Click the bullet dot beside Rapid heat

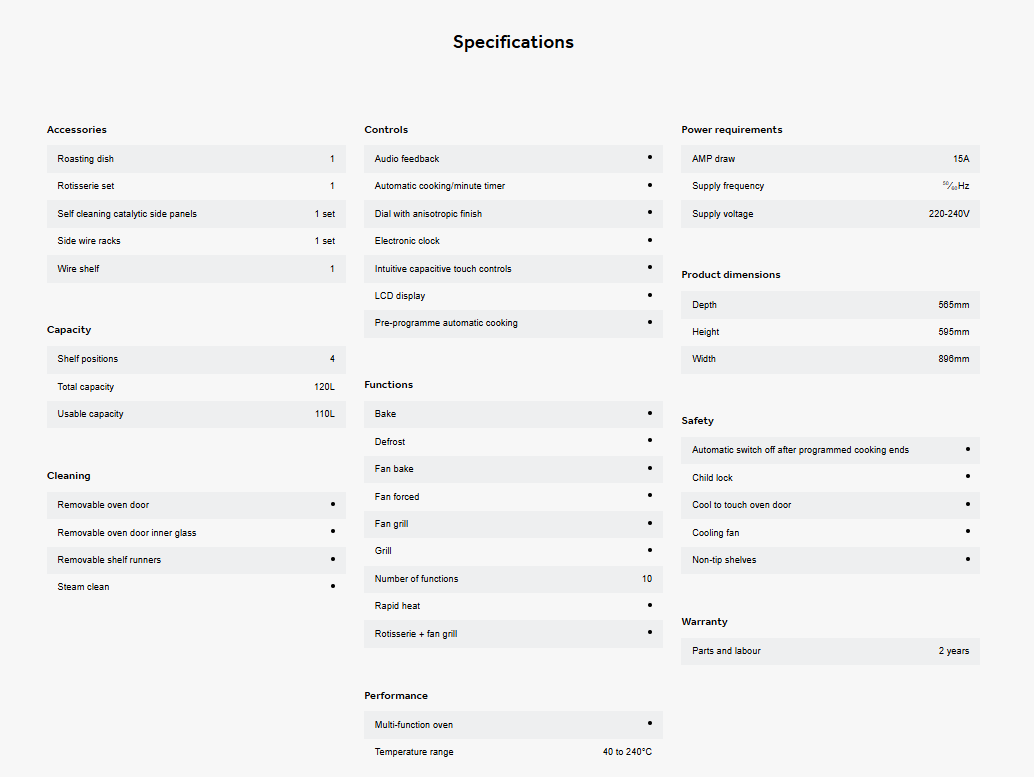click(649, 605)
